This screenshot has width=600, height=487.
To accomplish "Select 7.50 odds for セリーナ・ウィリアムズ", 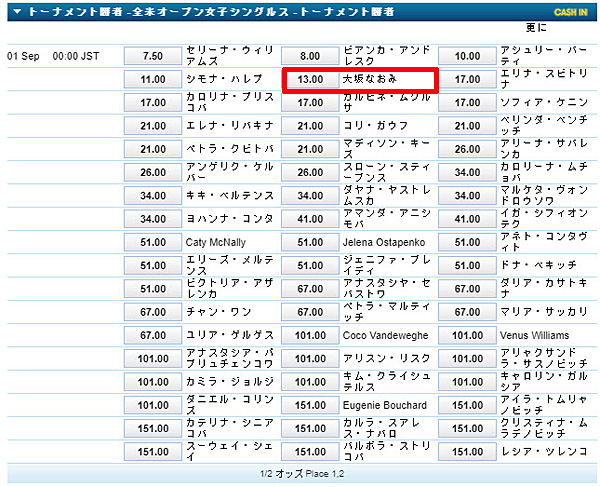I will [x=153, y=56].
